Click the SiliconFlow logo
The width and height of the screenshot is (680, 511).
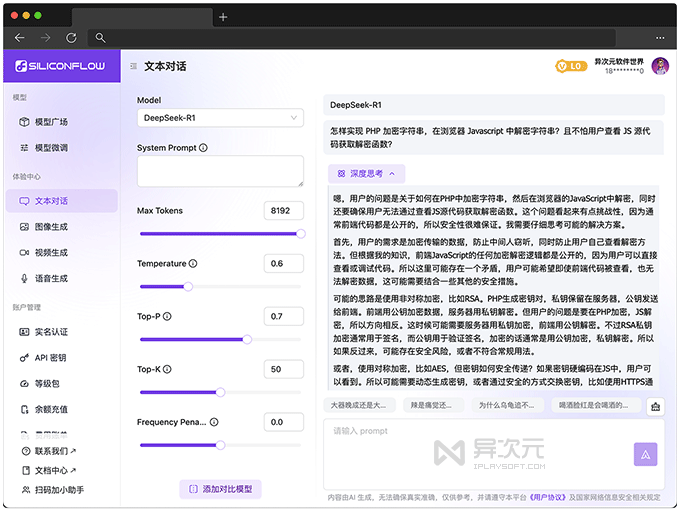(60, 66)
